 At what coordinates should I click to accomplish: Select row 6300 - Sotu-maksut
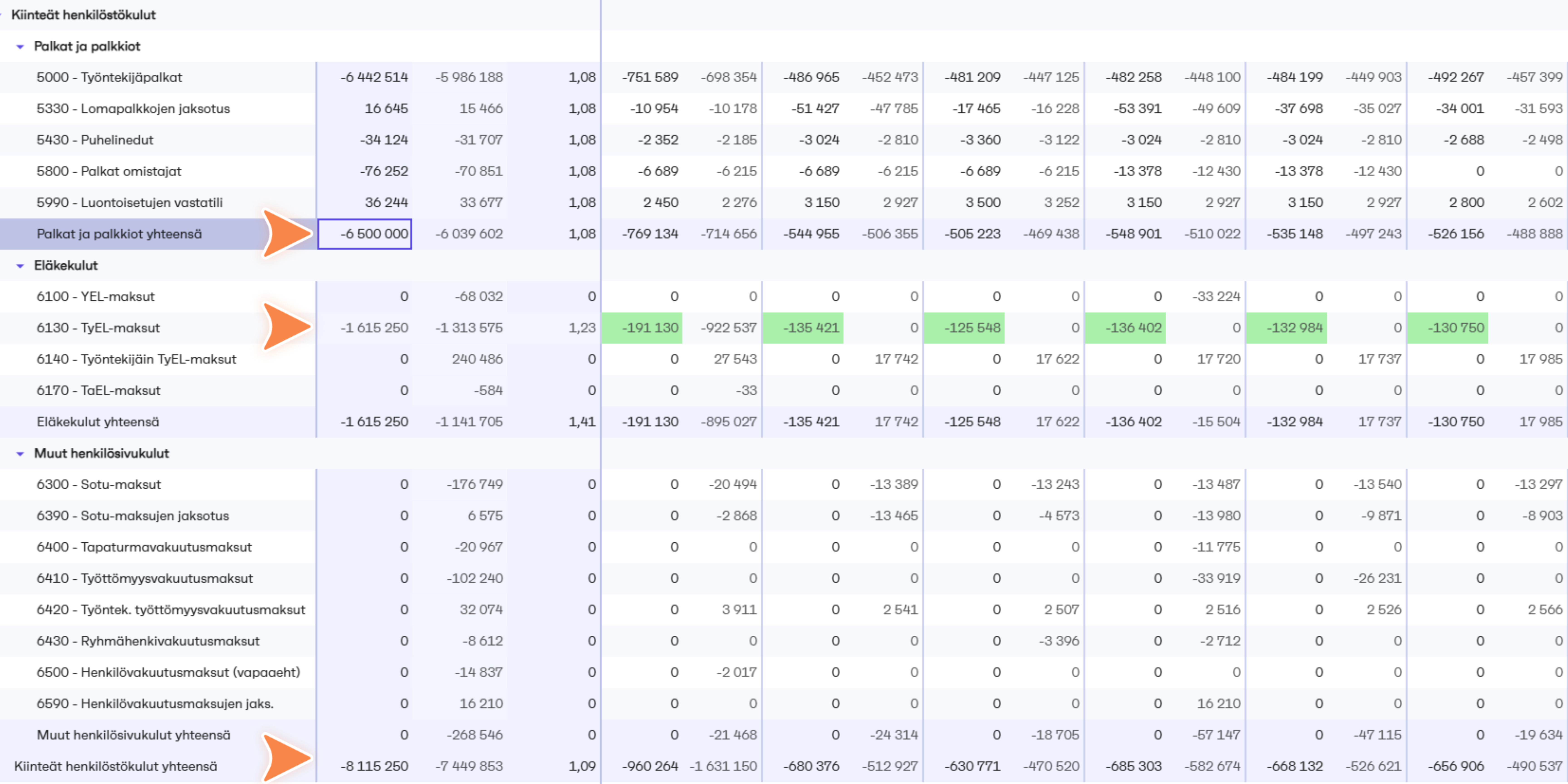(x=784, y=485)
